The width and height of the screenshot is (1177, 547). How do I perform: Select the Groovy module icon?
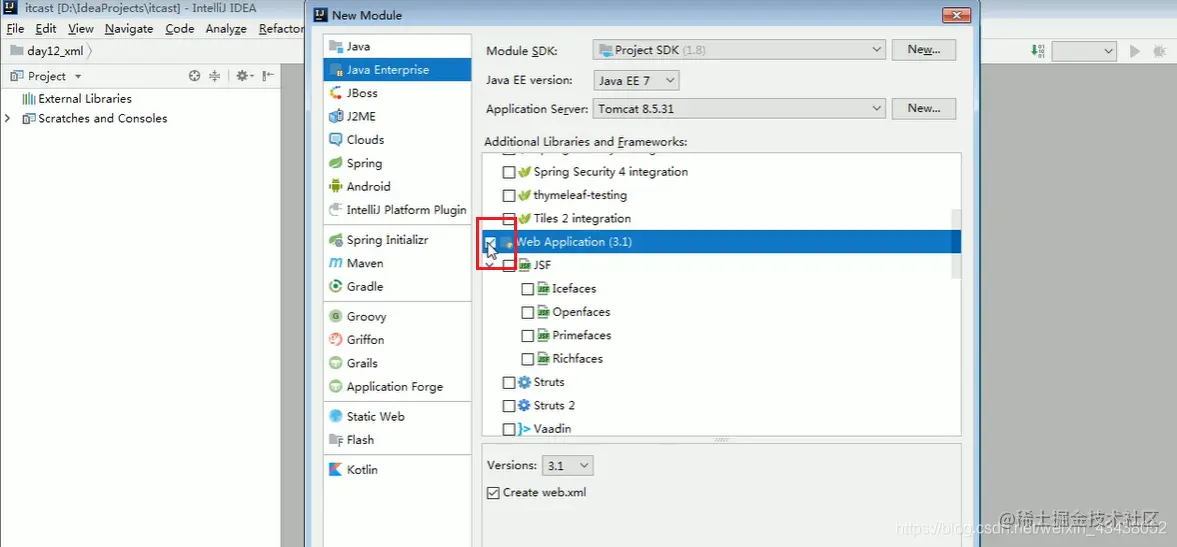coord(336,317)
